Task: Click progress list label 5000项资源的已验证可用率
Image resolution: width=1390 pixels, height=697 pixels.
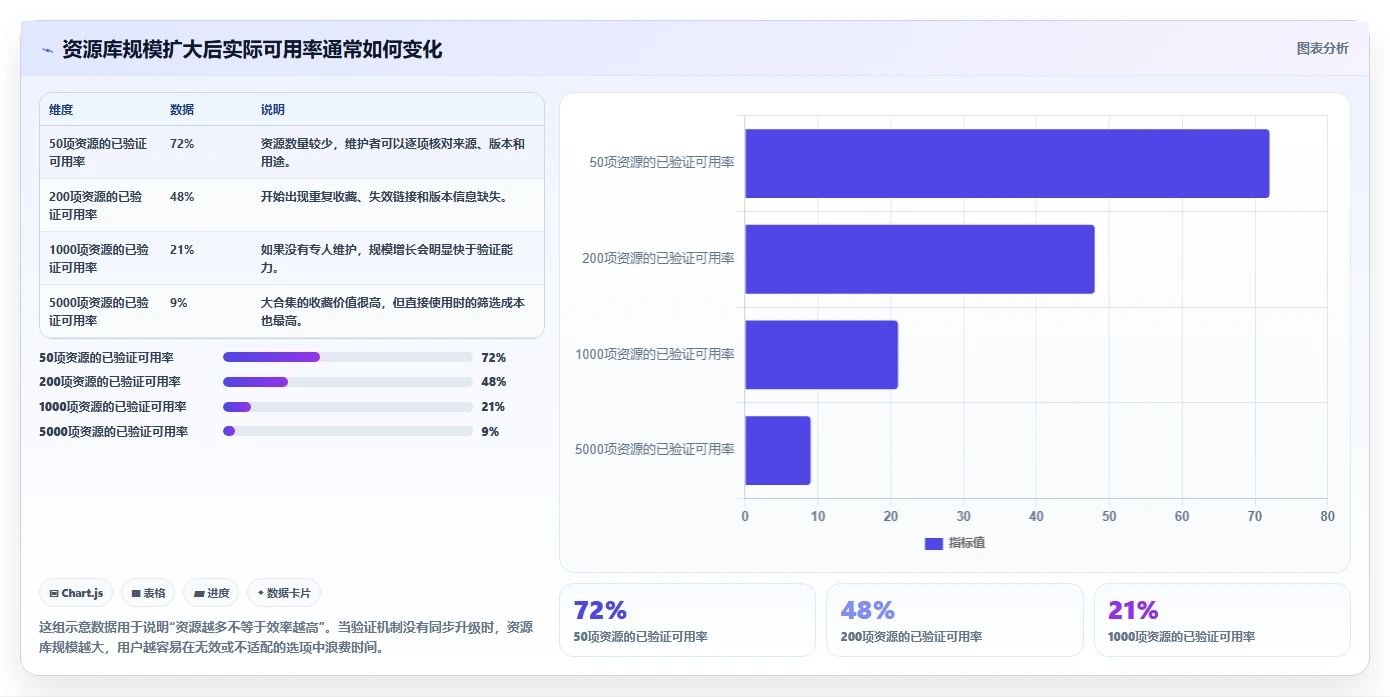Action: tap(113, 431)
